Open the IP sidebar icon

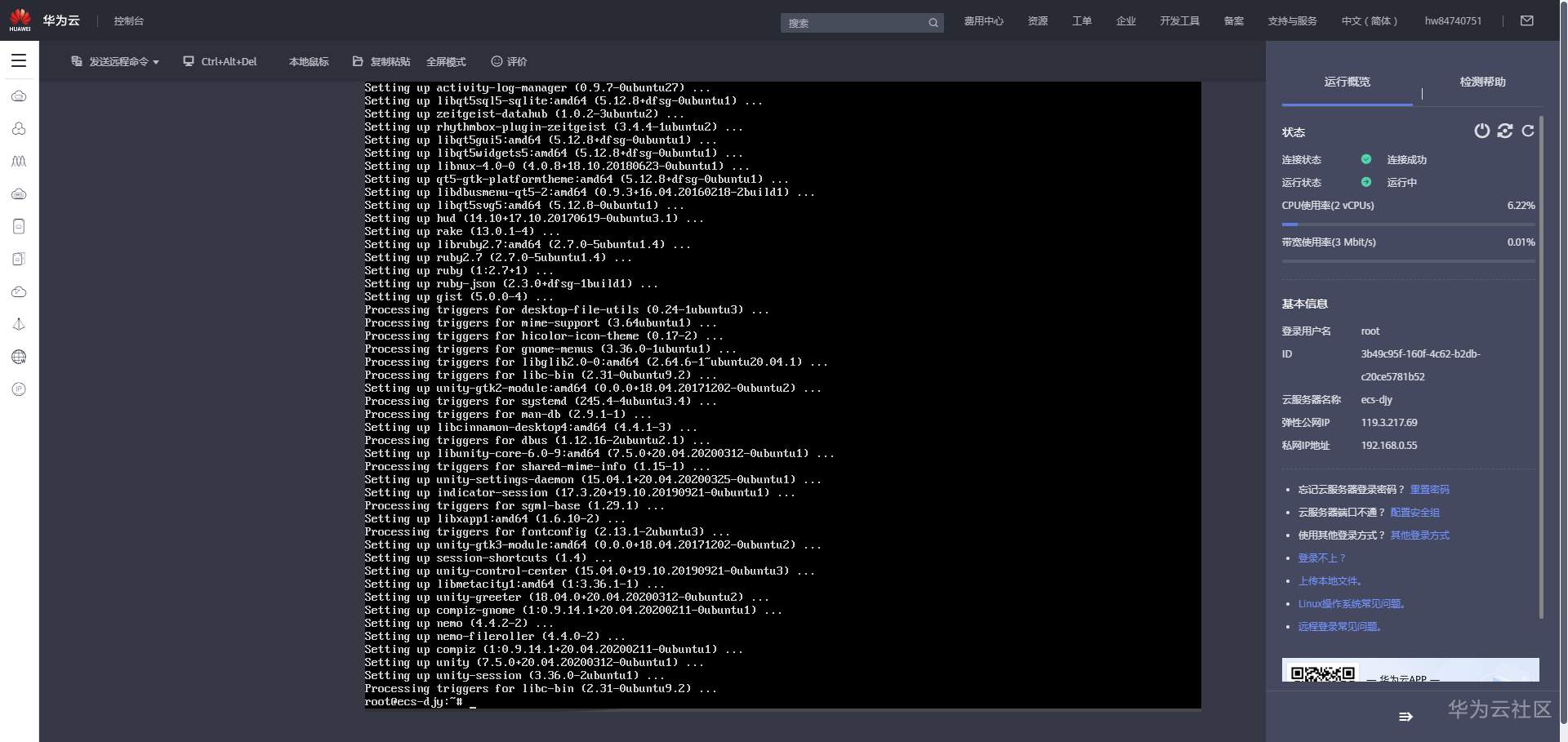(x=19, y=389)
